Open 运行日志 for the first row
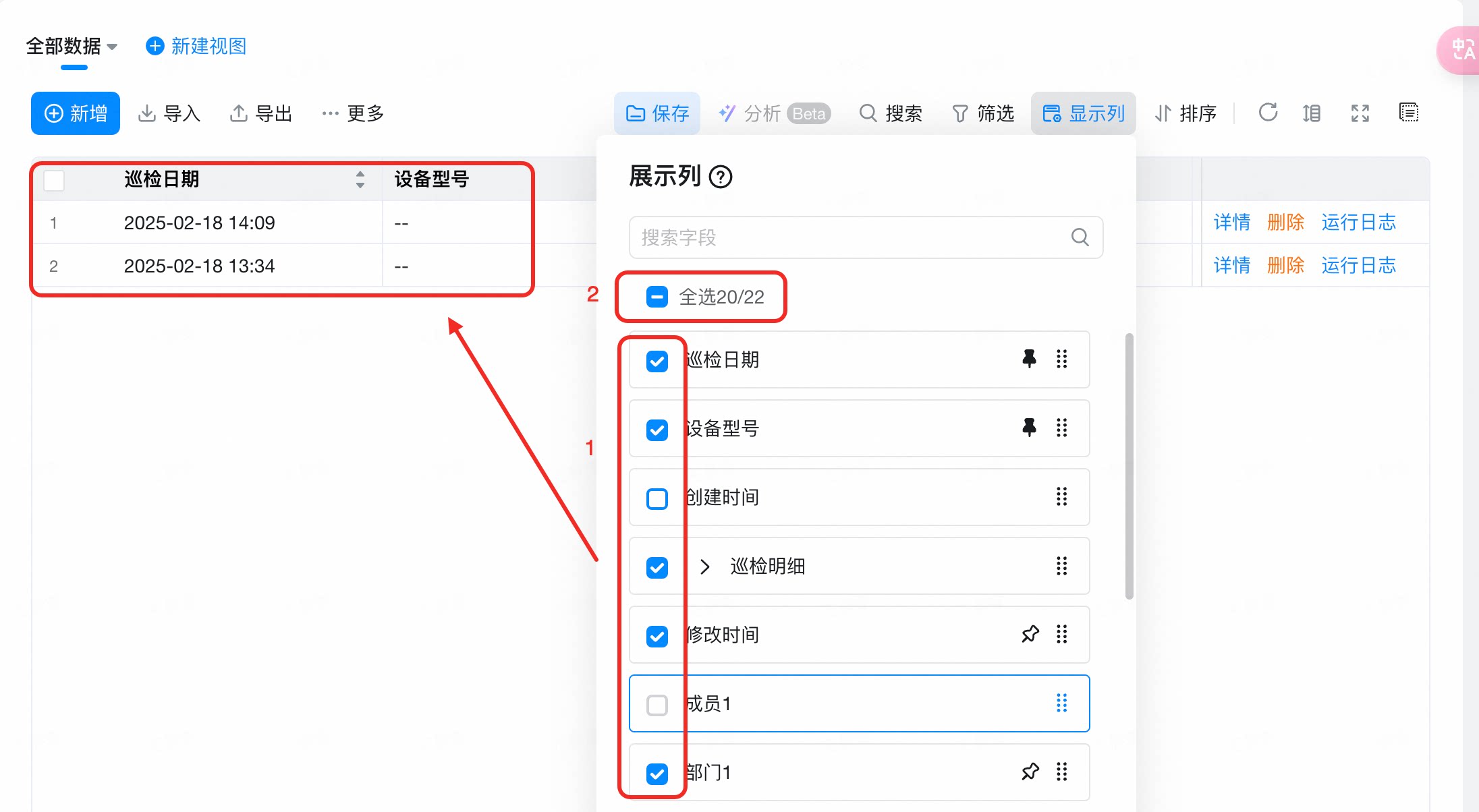Image resolution: width=1479 pixels, height=812 pixels. point(1358,223)
